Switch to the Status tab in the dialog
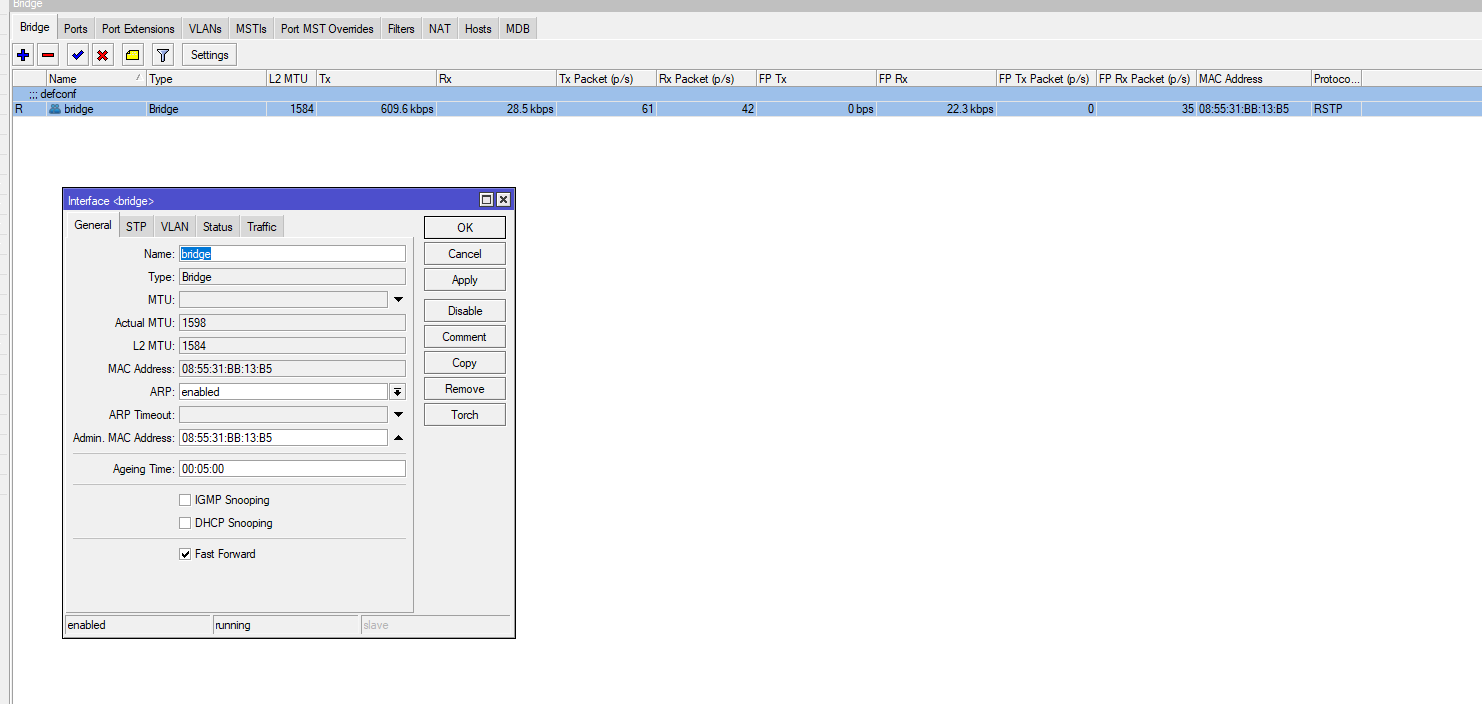This screenshot has width=1482, height=704. coord(218,227)
